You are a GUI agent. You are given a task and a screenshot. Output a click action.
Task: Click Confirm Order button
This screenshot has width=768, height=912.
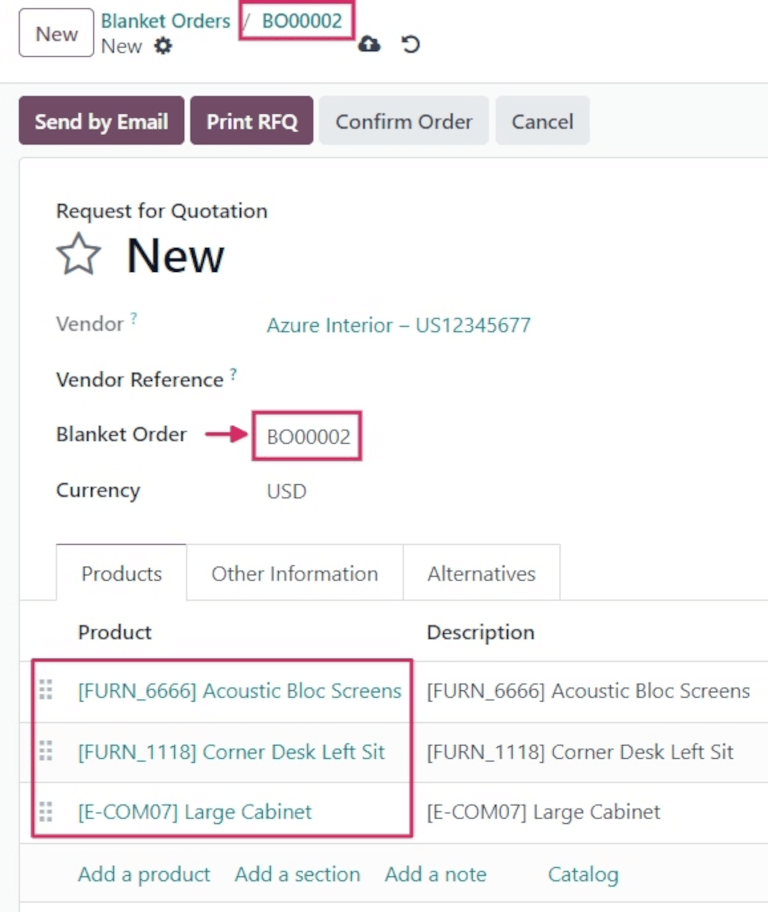[403, 121]
